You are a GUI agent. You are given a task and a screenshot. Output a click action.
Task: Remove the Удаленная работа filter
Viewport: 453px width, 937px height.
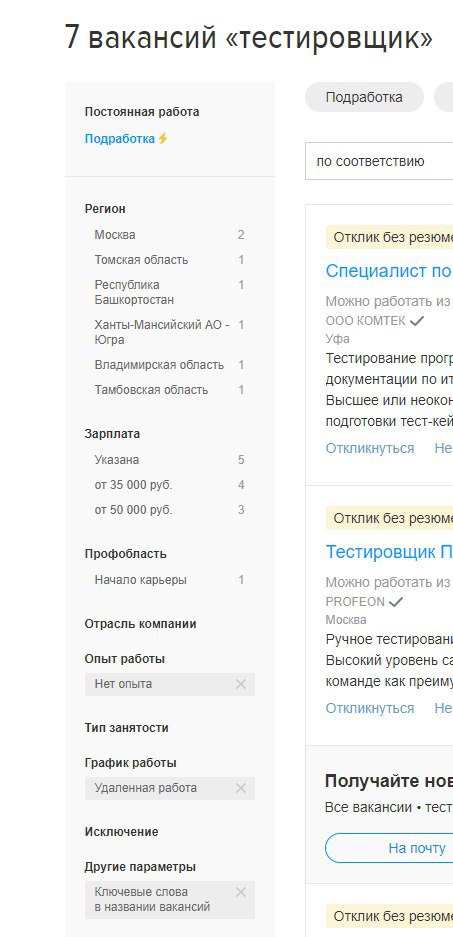pyautogui.click(x=241, y=788)
